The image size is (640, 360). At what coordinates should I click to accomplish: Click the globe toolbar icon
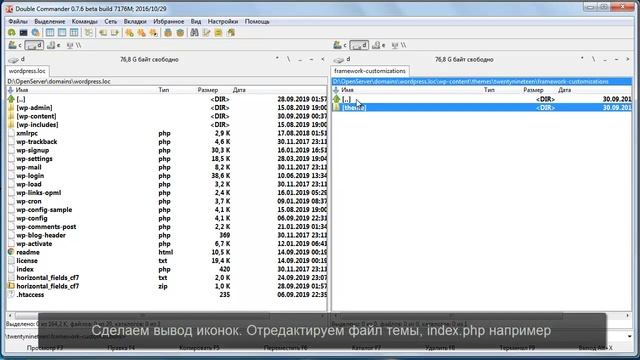click(36, 33)
